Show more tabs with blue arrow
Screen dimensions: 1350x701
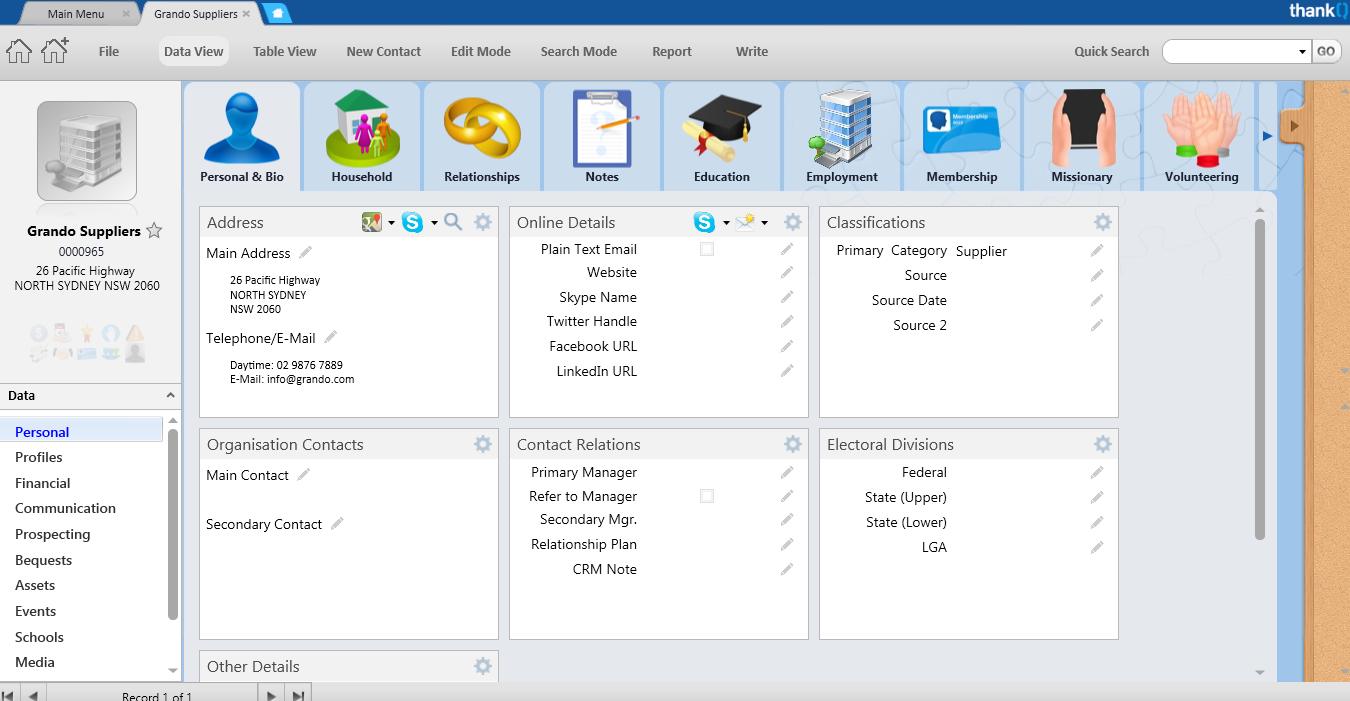pos(1268,136)
